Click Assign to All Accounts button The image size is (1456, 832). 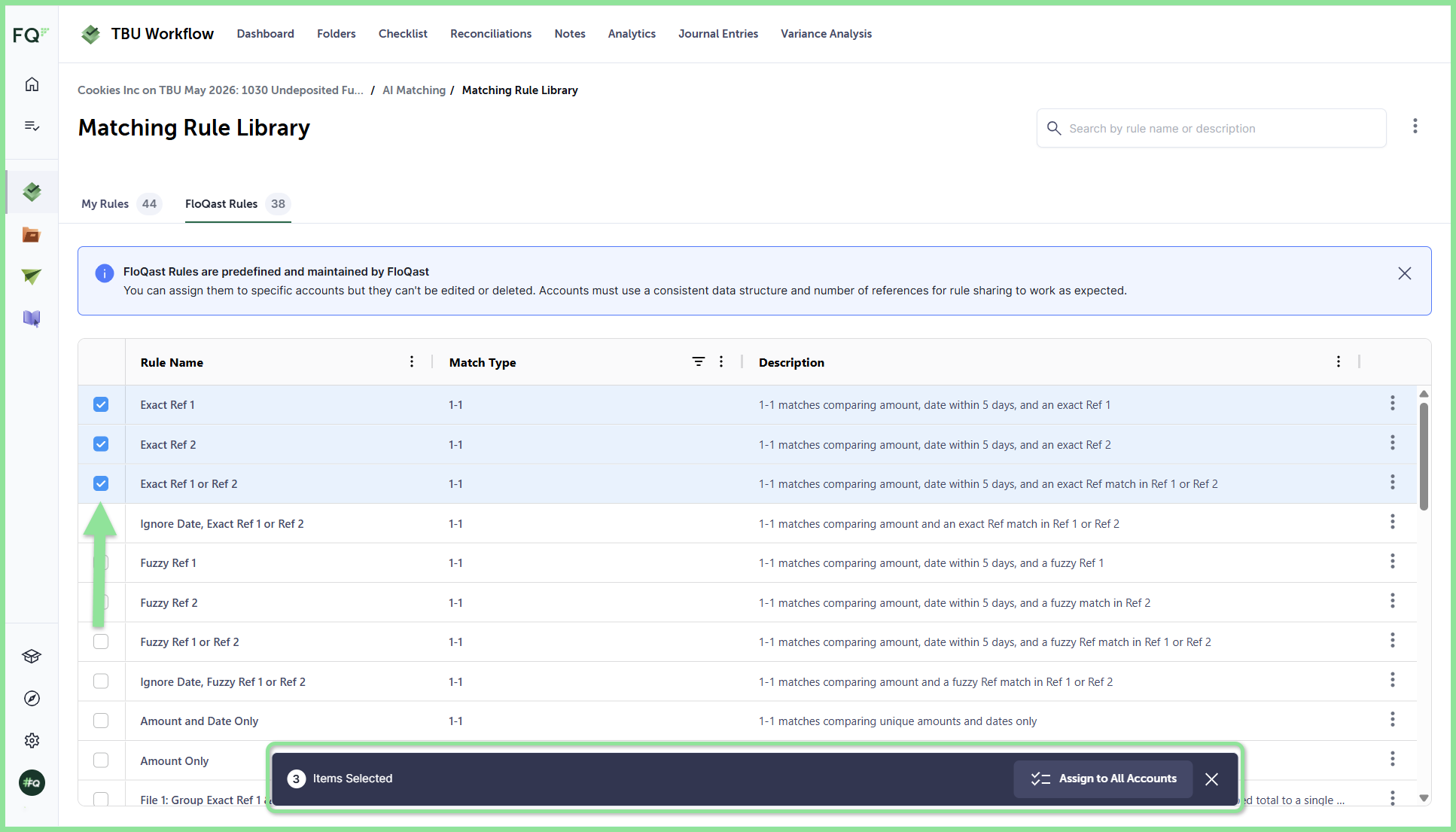pos(1103,779)
